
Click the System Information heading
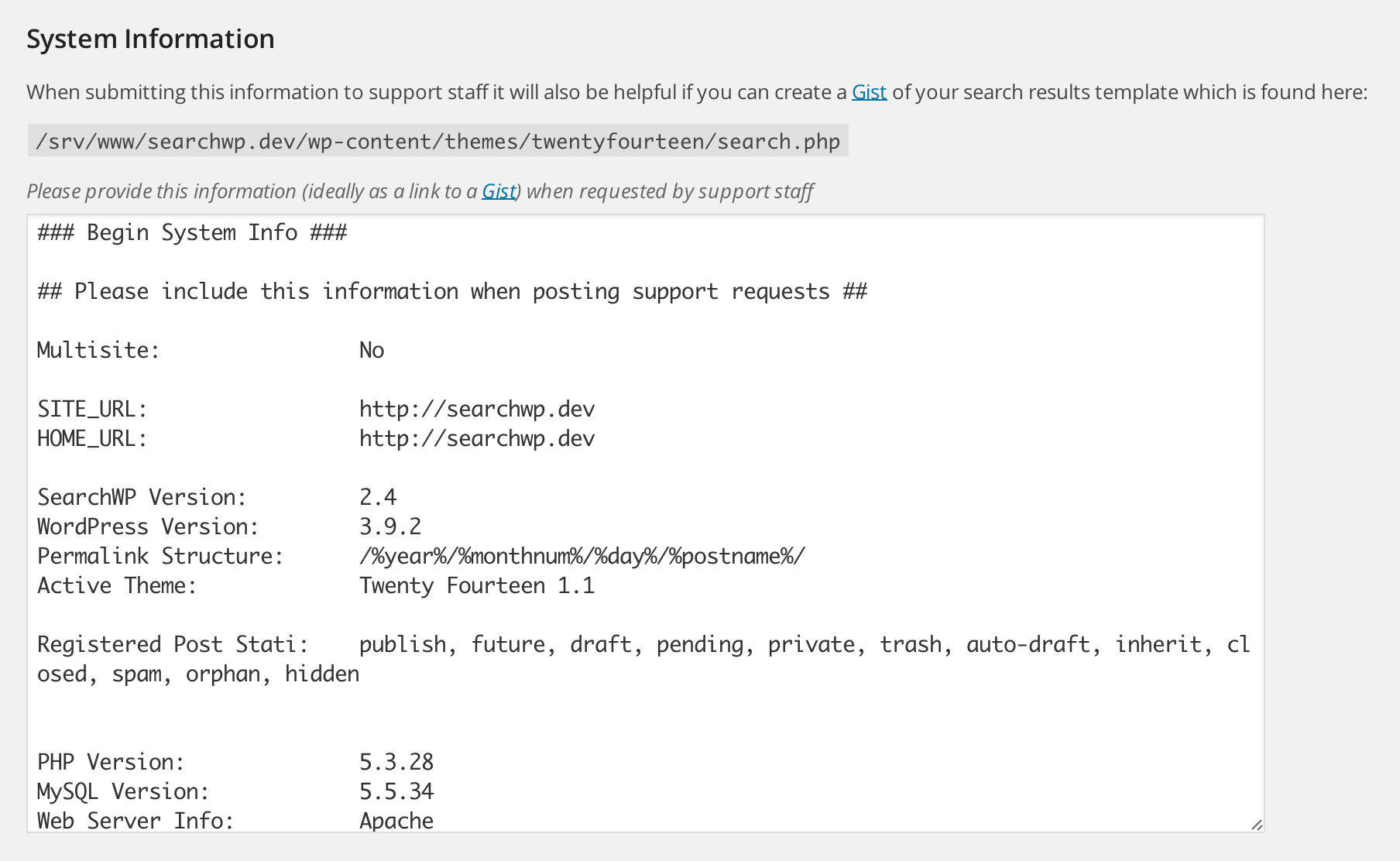(x=151, y=37)
